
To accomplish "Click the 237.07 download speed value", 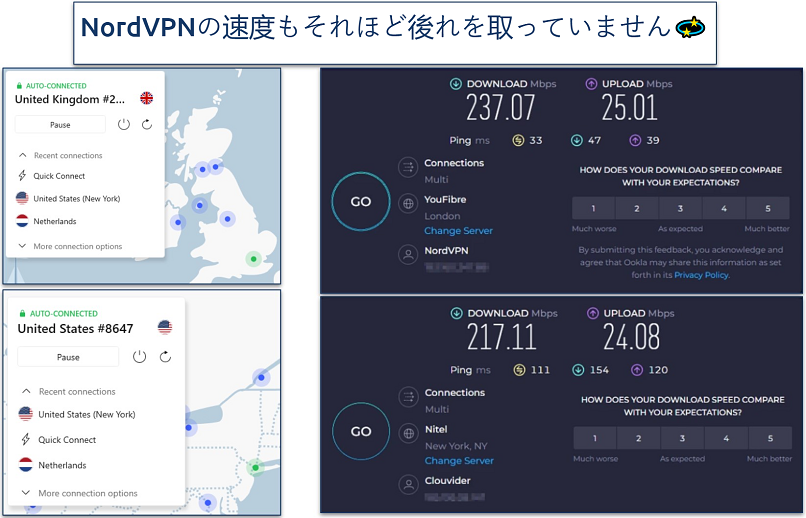I will [500, 108].
